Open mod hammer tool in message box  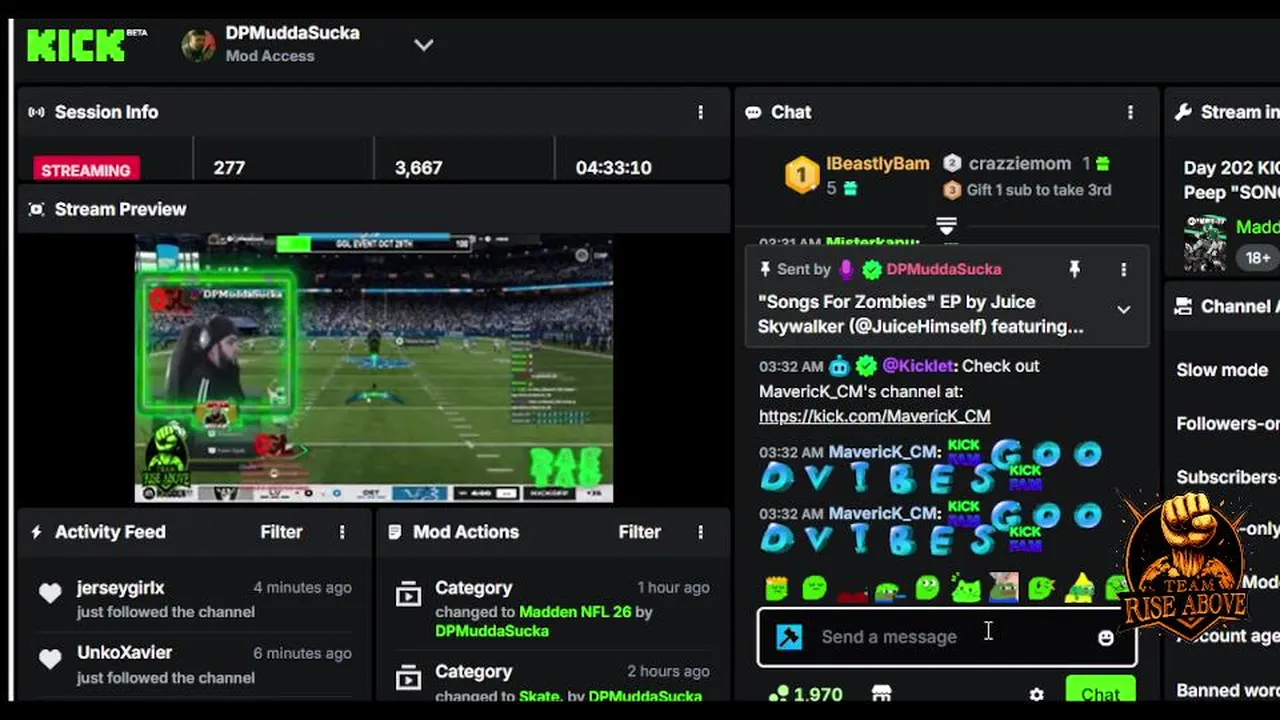[x=789, y=637]
